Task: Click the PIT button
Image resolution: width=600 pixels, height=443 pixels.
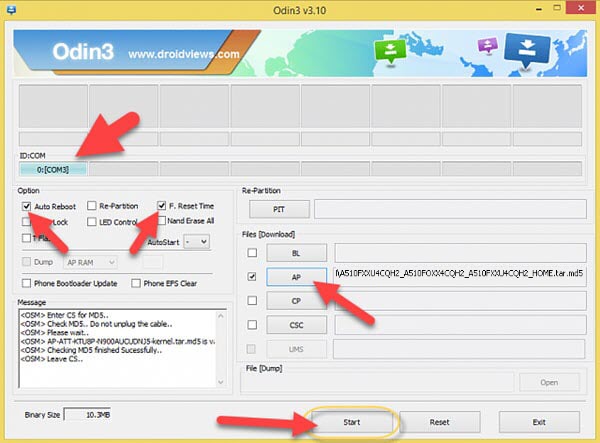Action: click(x=279, y=209)
